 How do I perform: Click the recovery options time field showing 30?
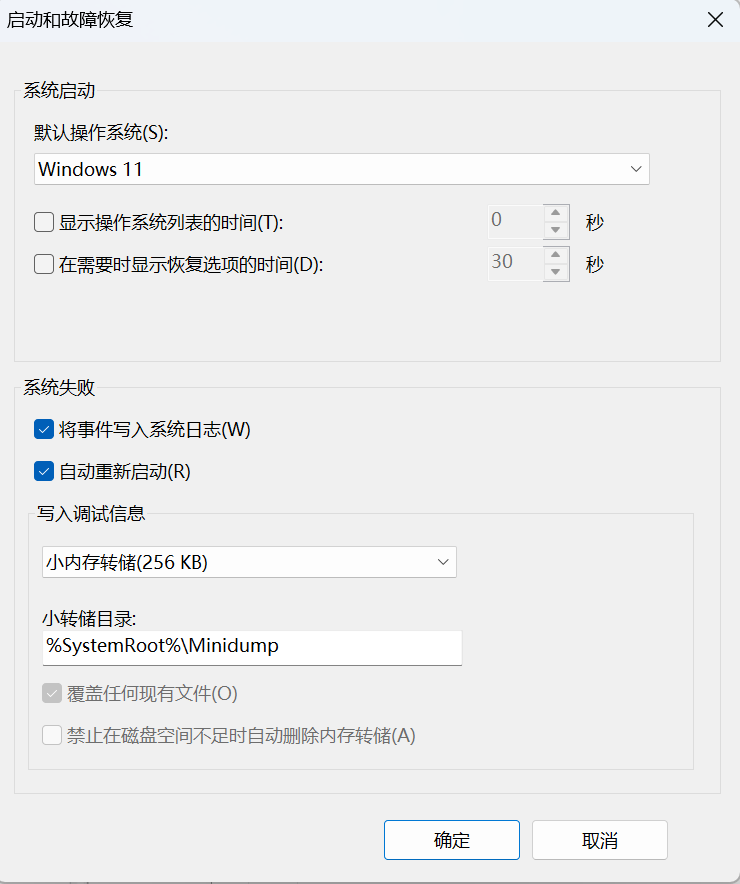coord(515,263)
